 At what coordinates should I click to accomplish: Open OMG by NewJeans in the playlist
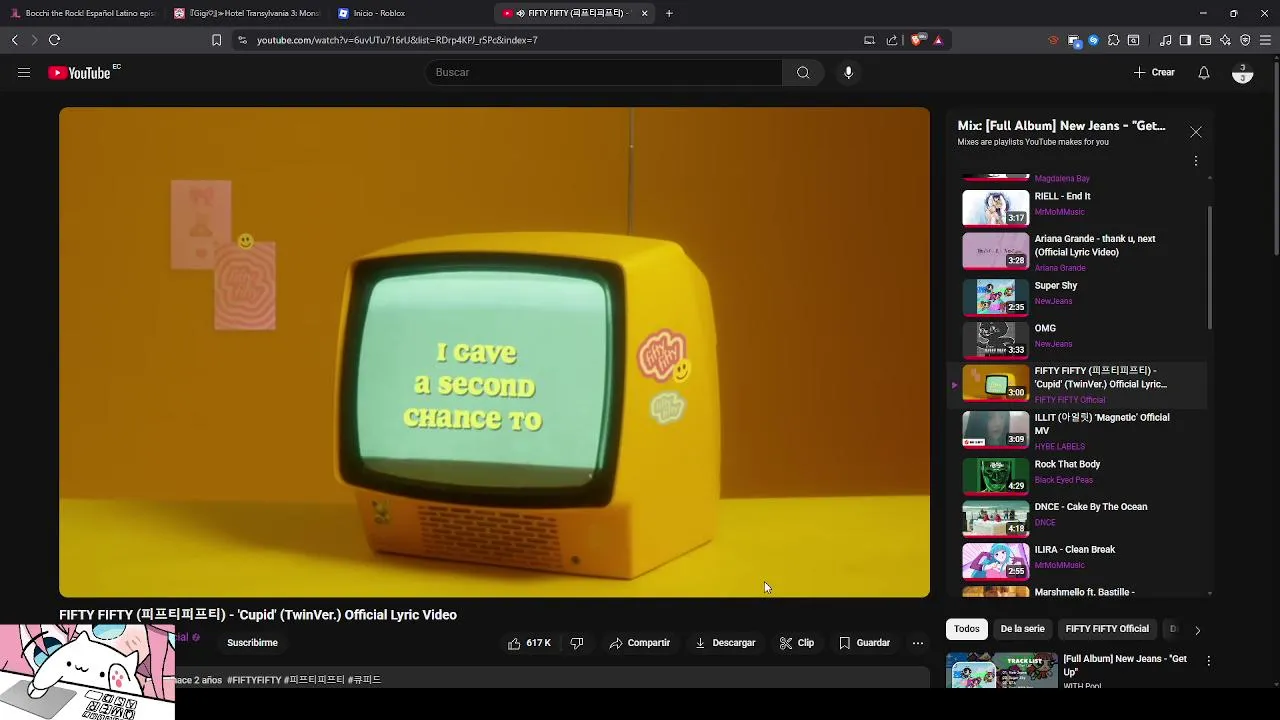1076,339
